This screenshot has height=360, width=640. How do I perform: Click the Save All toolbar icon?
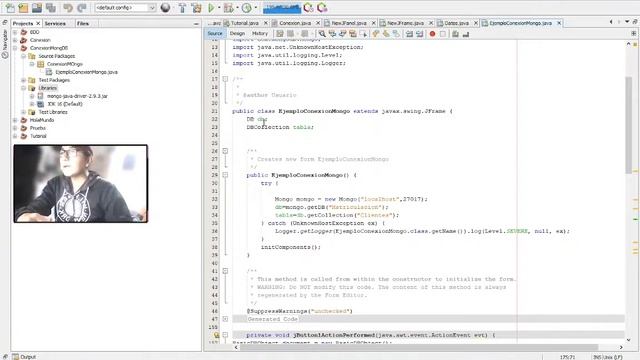pos(51,7)
